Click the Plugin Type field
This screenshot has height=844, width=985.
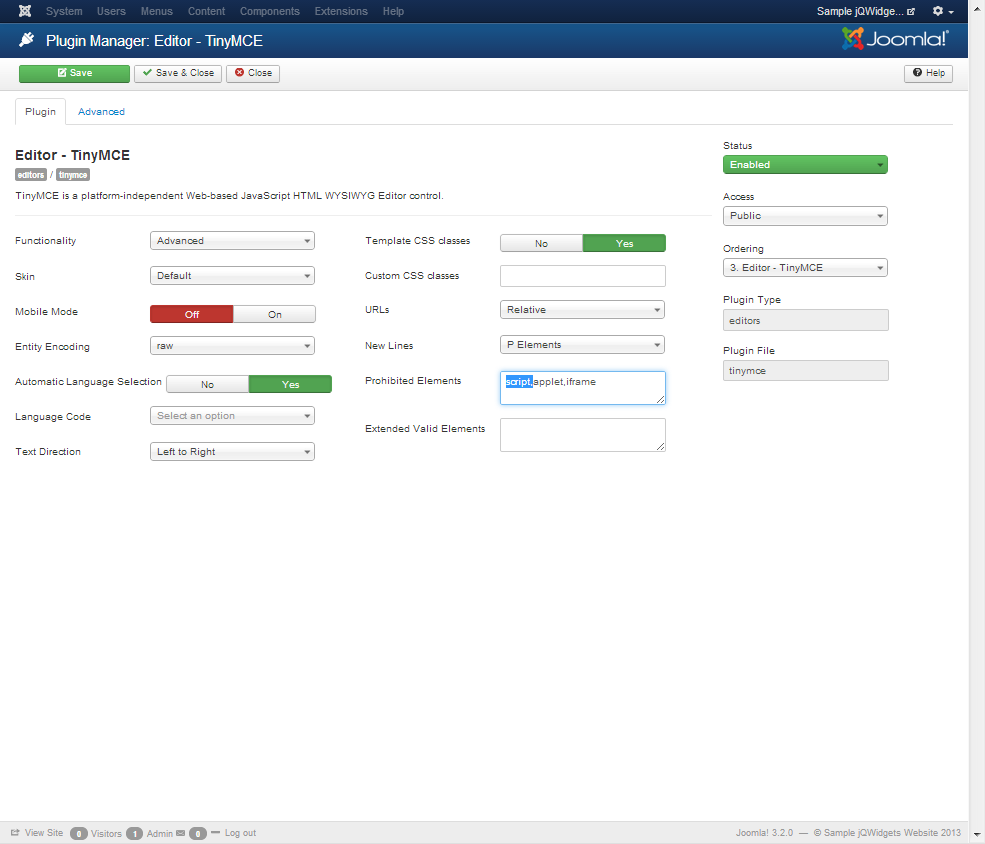pos(805,320)
